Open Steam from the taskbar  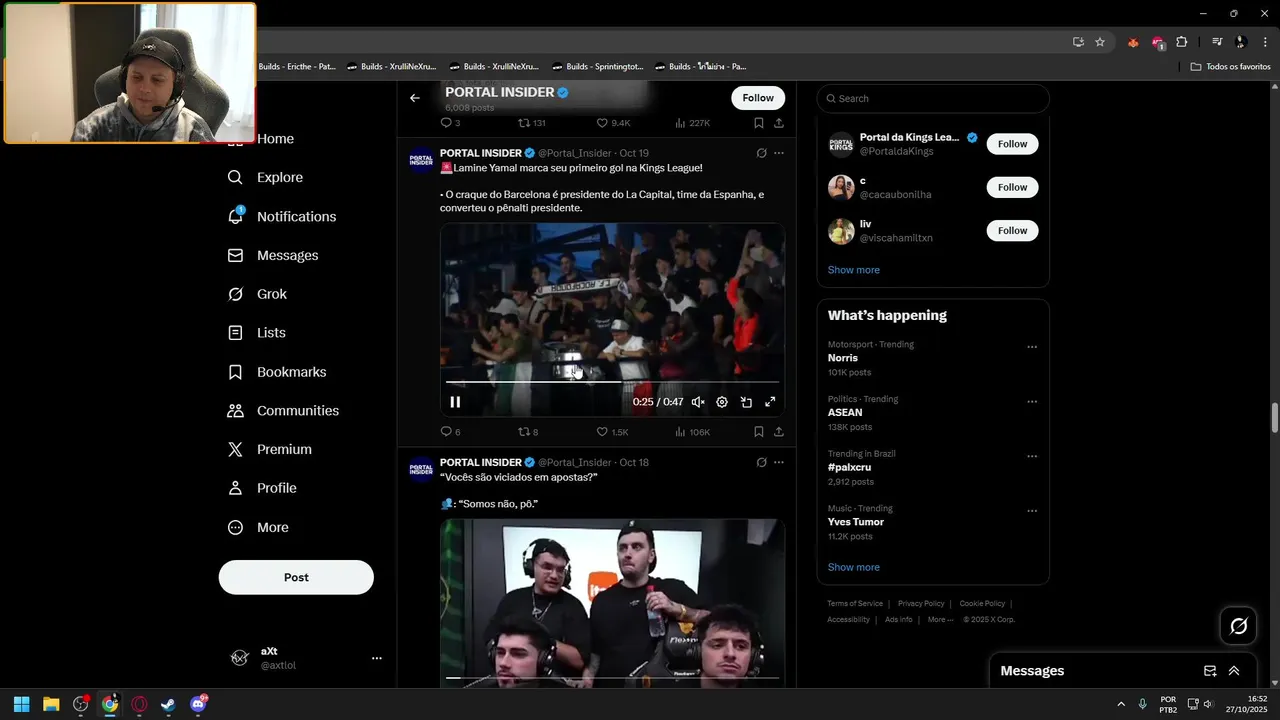168,704
